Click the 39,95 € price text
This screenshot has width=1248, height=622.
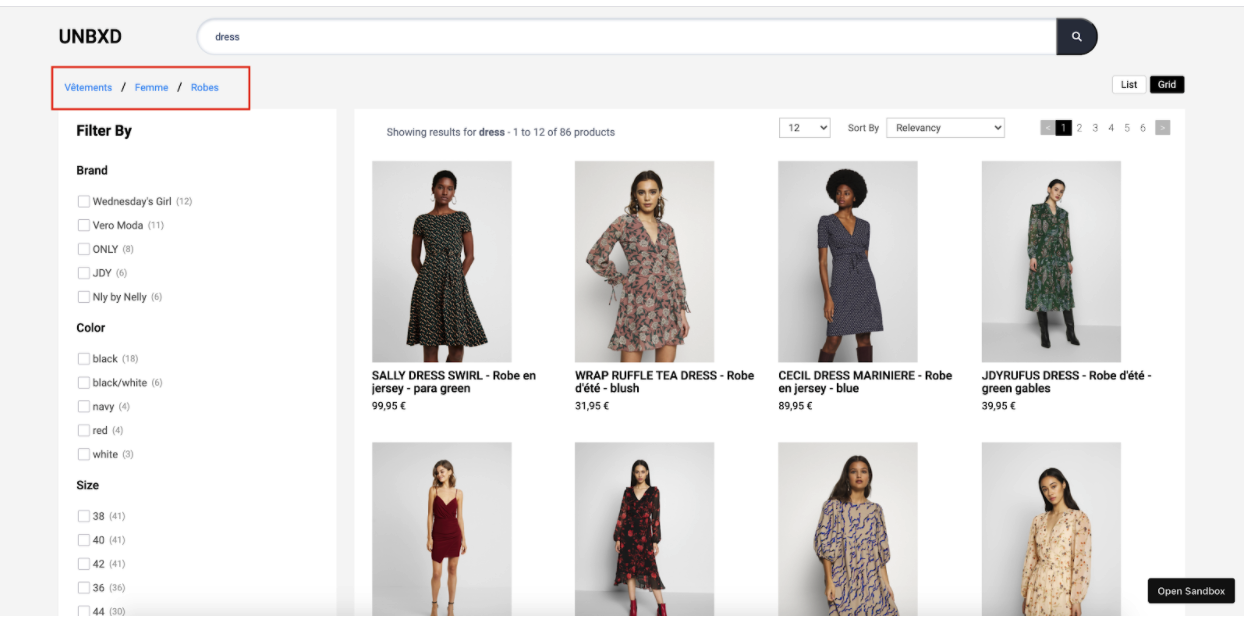coord(999,406)
